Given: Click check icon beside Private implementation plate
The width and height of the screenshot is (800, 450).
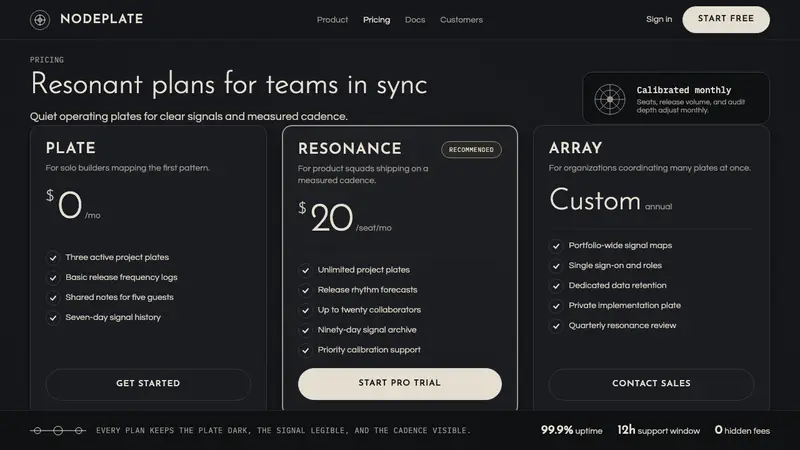Looking at the screenshot, I should click(x=556, y=306).
